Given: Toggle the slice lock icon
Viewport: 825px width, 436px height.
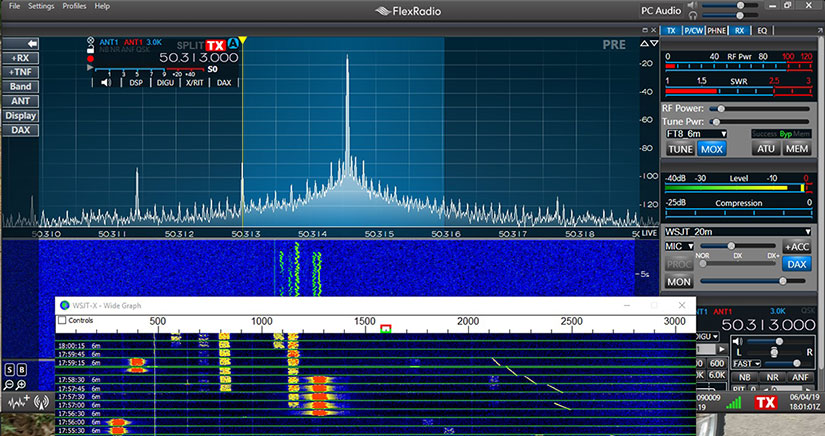Looking at the screenshot, I should point(90,49).
